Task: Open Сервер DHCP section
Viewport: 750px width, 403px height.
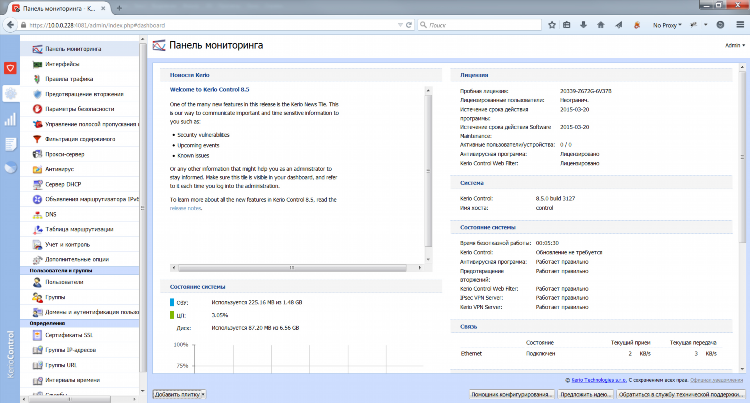Action: 63,184
